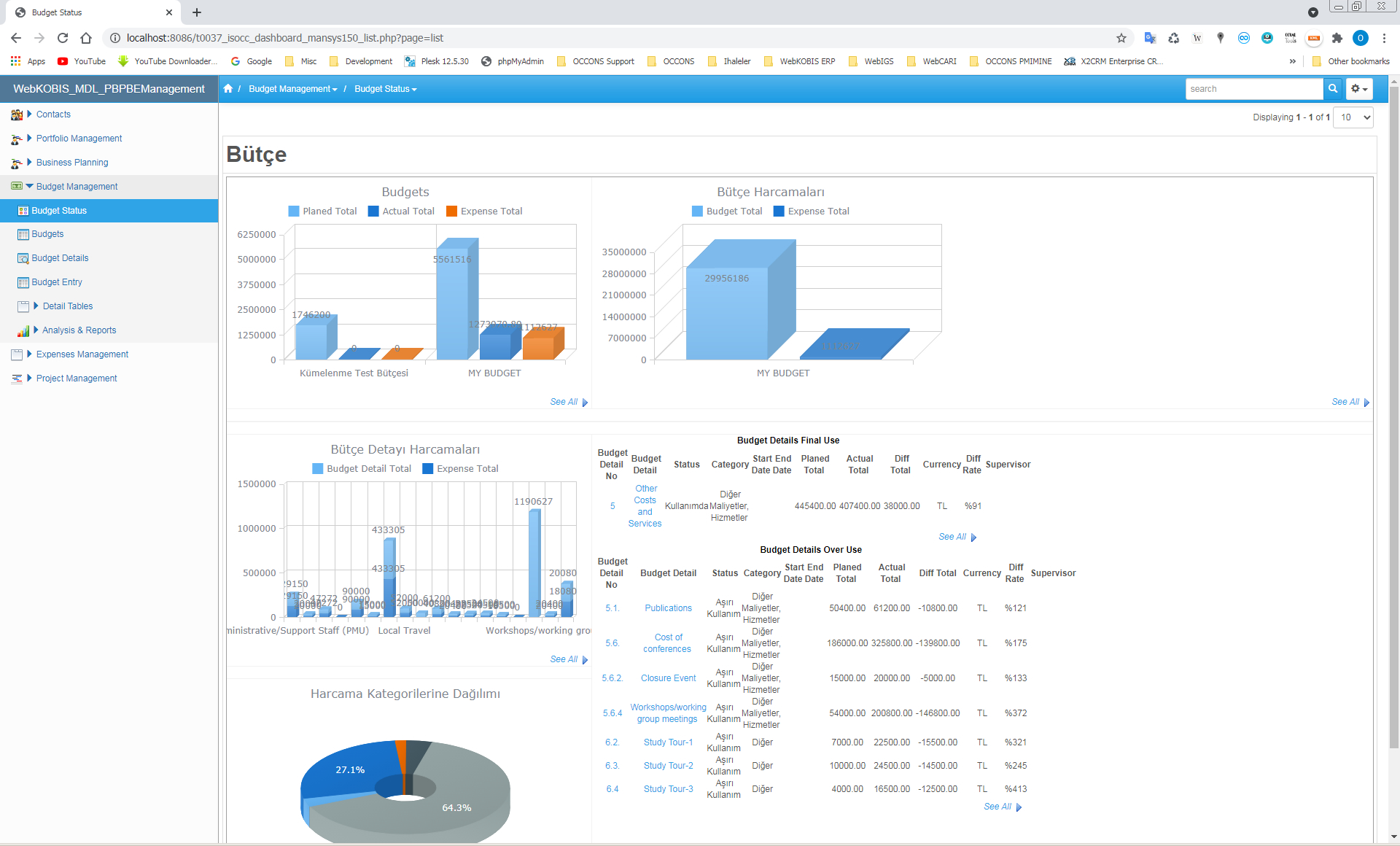
Task: Click the browser home icon
Action: tap(86, 38)
